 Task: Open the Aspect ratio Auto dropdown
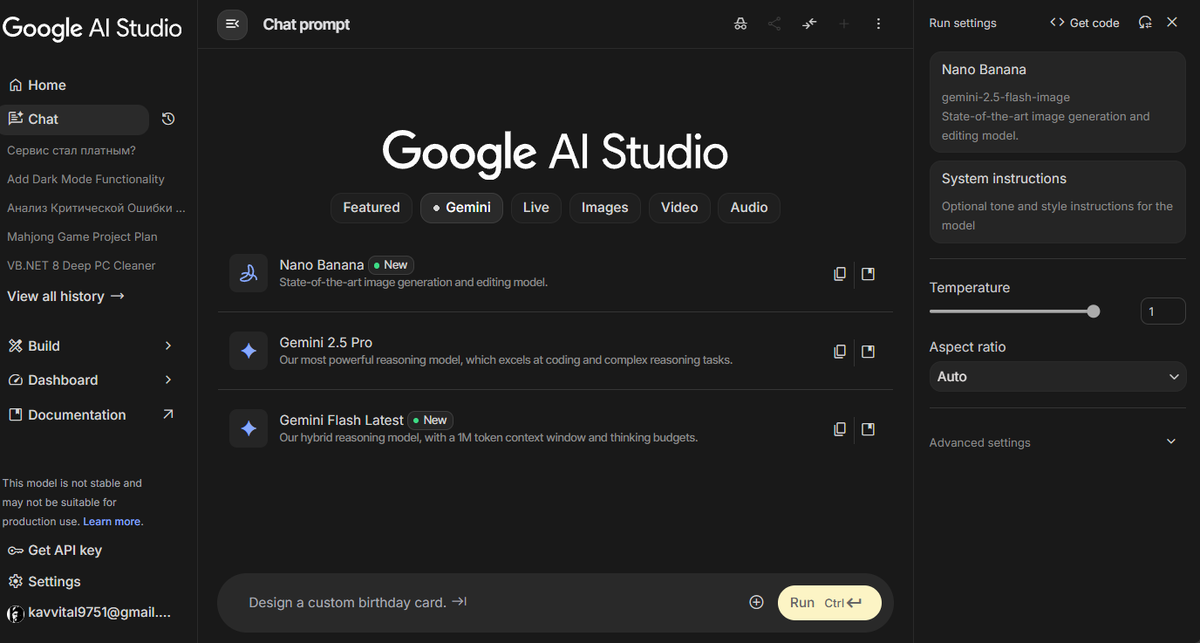pyautogui.click(x=1058, y=377)
